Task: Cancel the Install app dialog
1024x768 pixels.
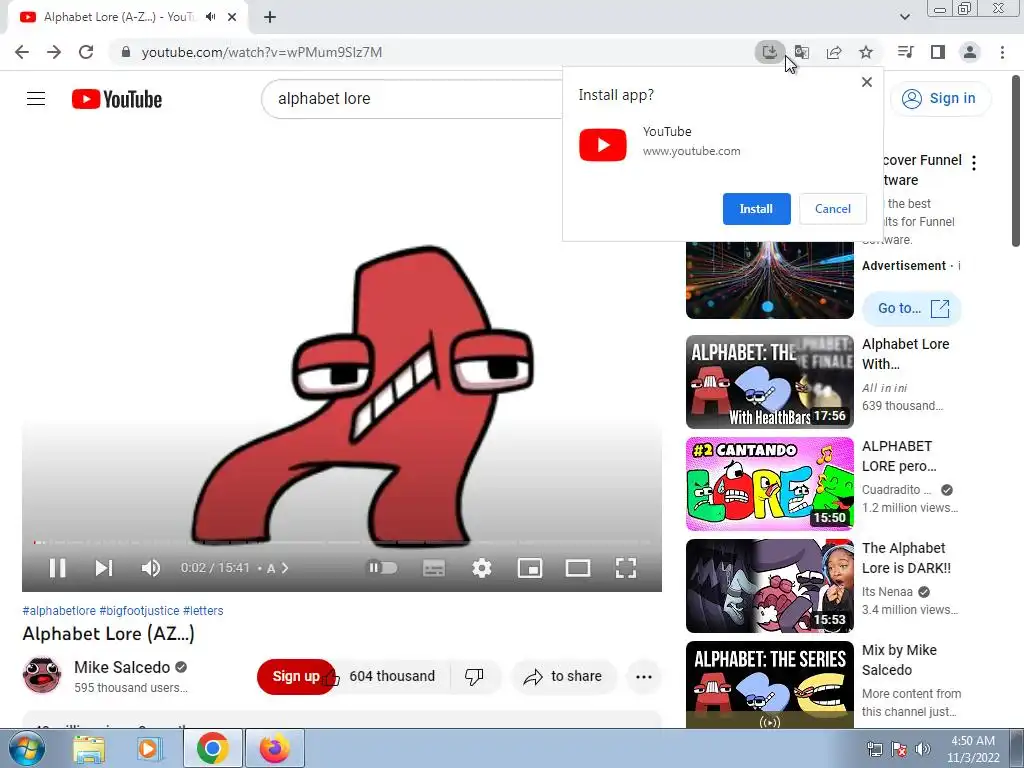Action: click(833, 209)
